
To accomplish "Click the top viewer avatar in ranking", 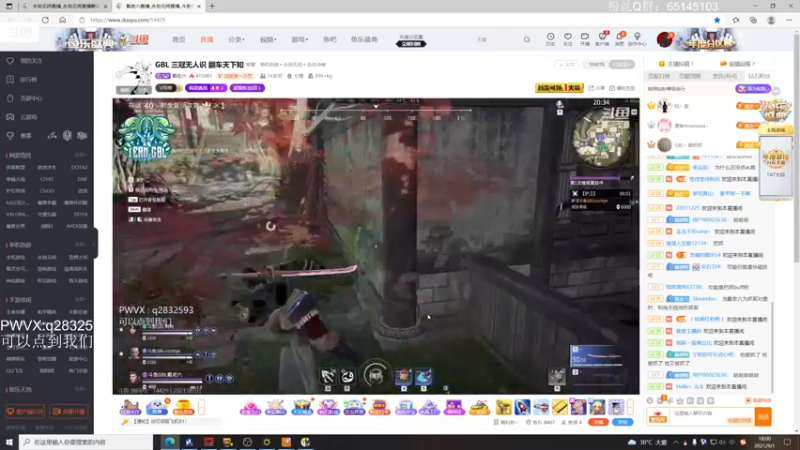I will point(664,106).
